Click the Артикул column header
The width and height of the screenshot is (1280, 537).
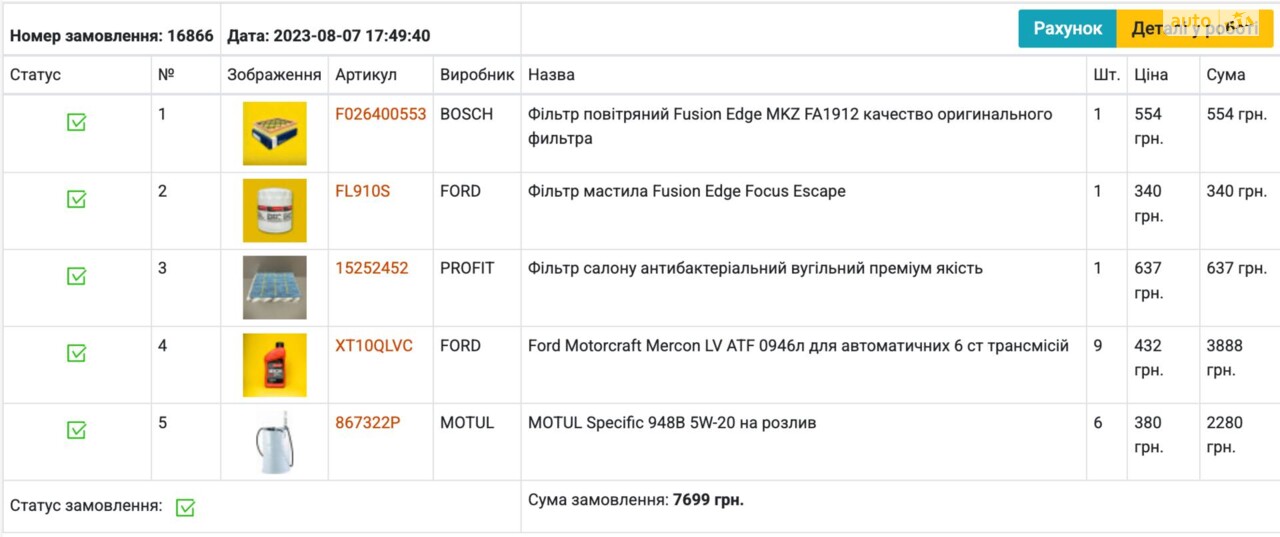pos(366,75)
